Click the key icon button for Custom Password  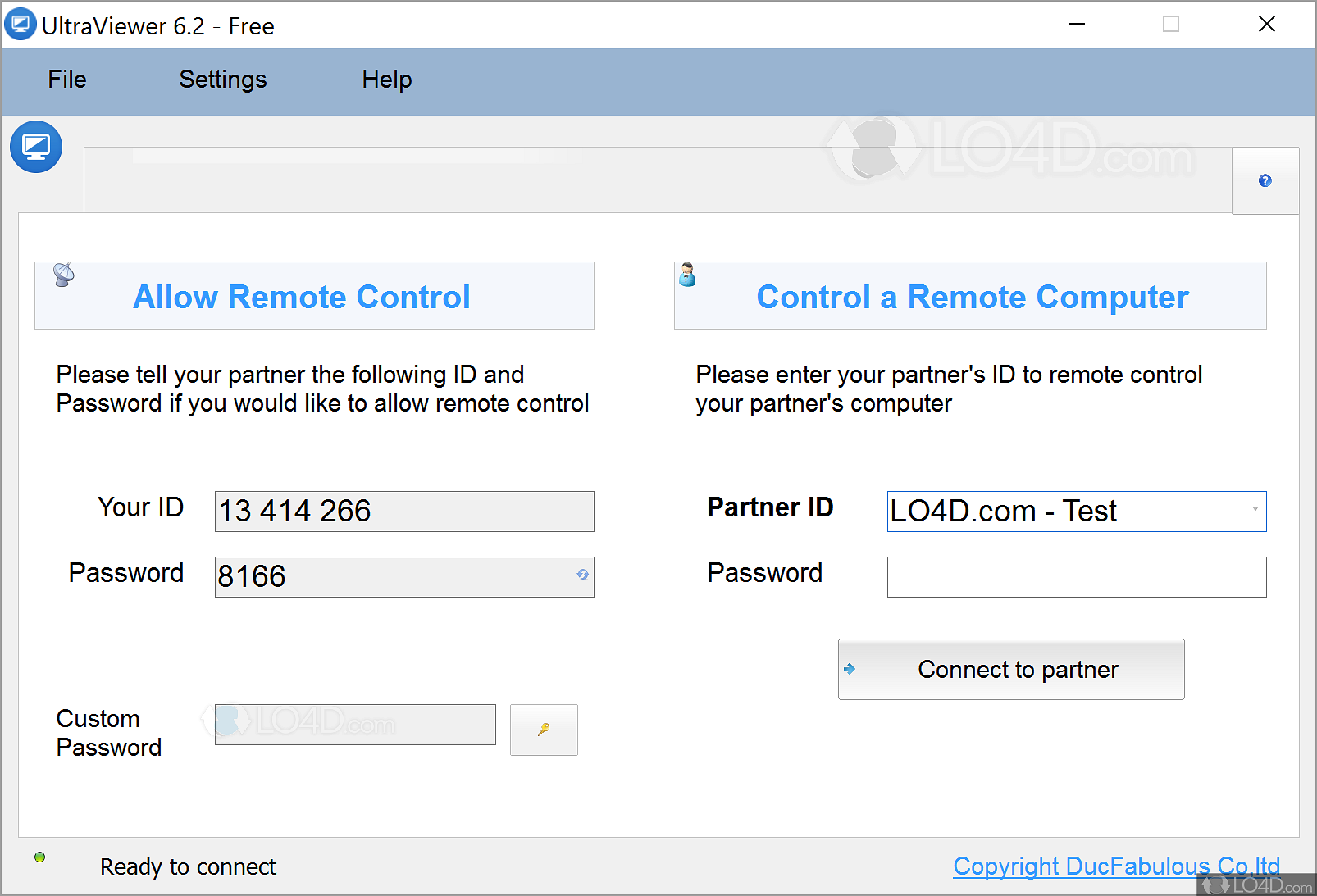544,730
